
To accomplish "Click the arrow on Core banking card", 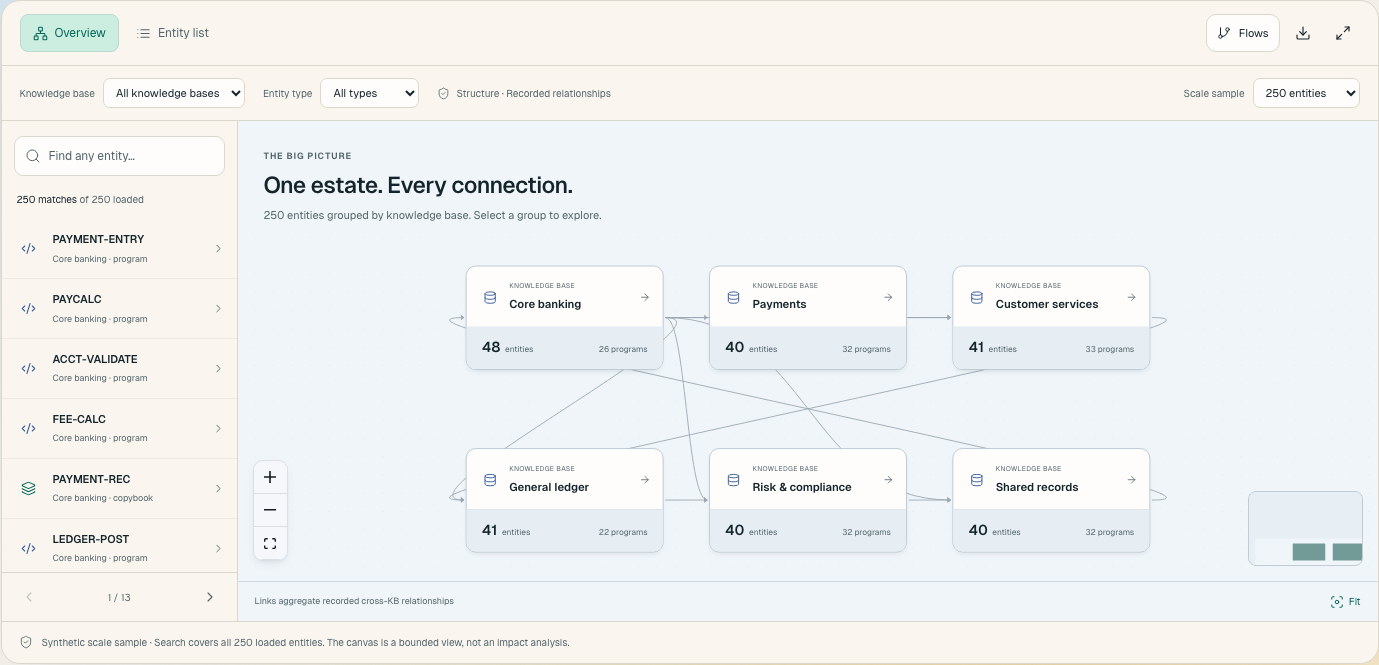I will click(x=645, y=297).
